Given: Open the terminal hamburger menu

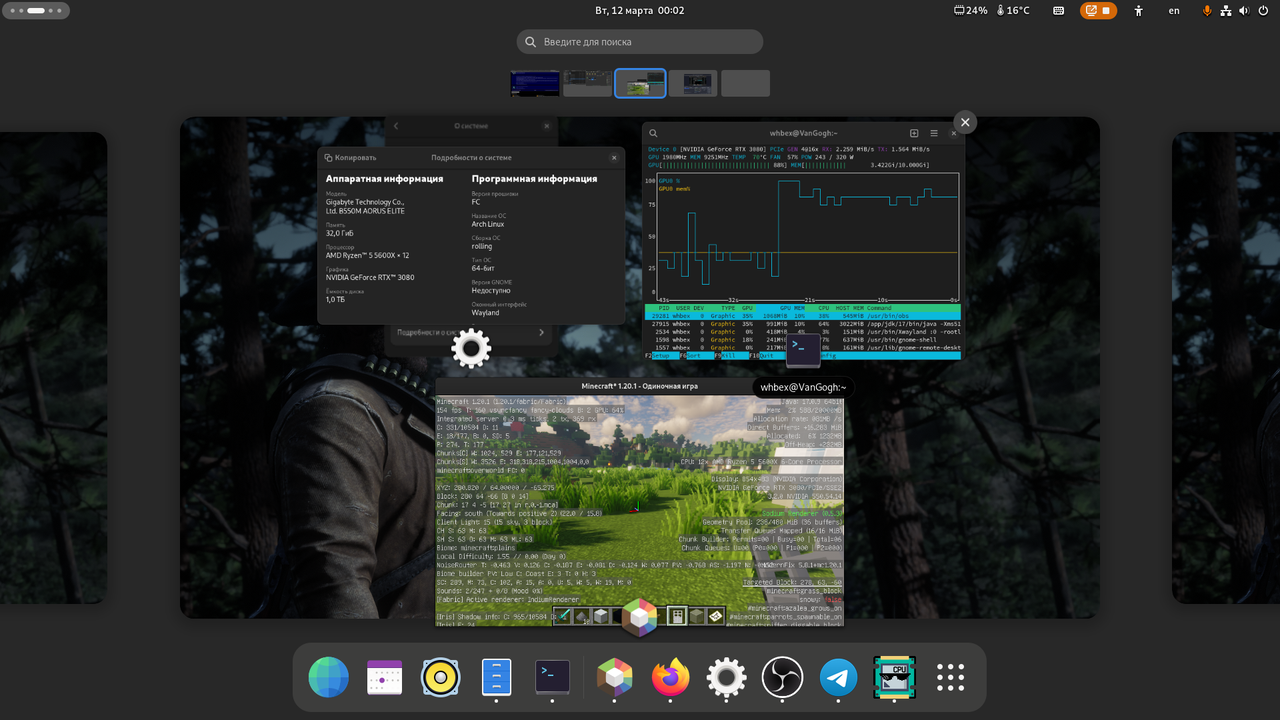Looking at the screenshot, I should click(x=934, y=133).
